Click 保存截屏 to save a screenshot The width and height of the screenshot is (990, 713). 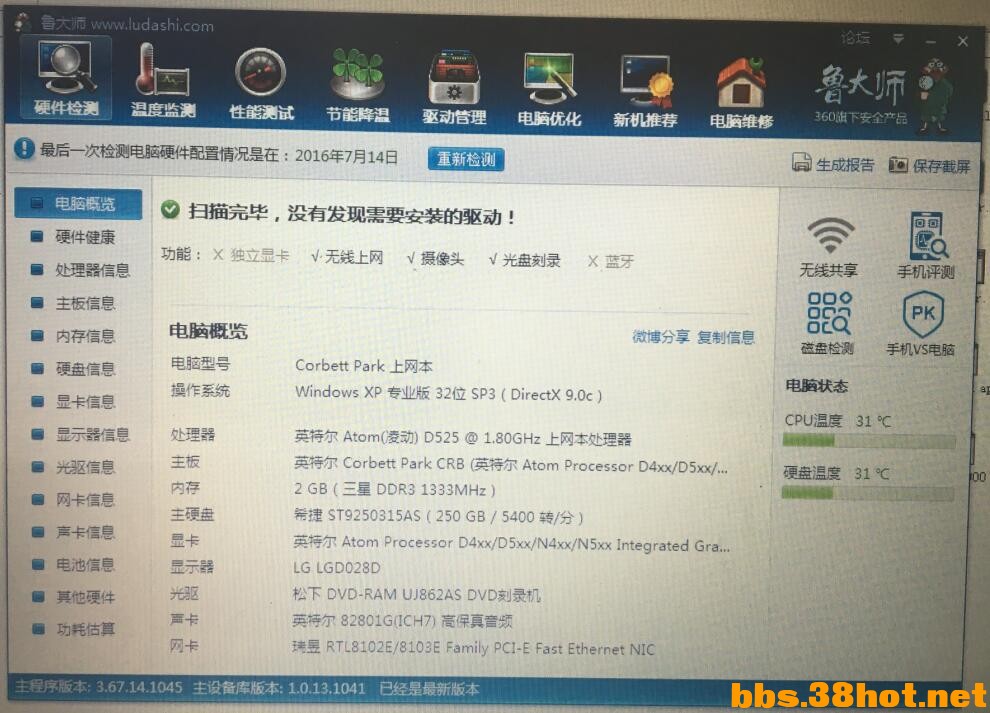(930, 165)
